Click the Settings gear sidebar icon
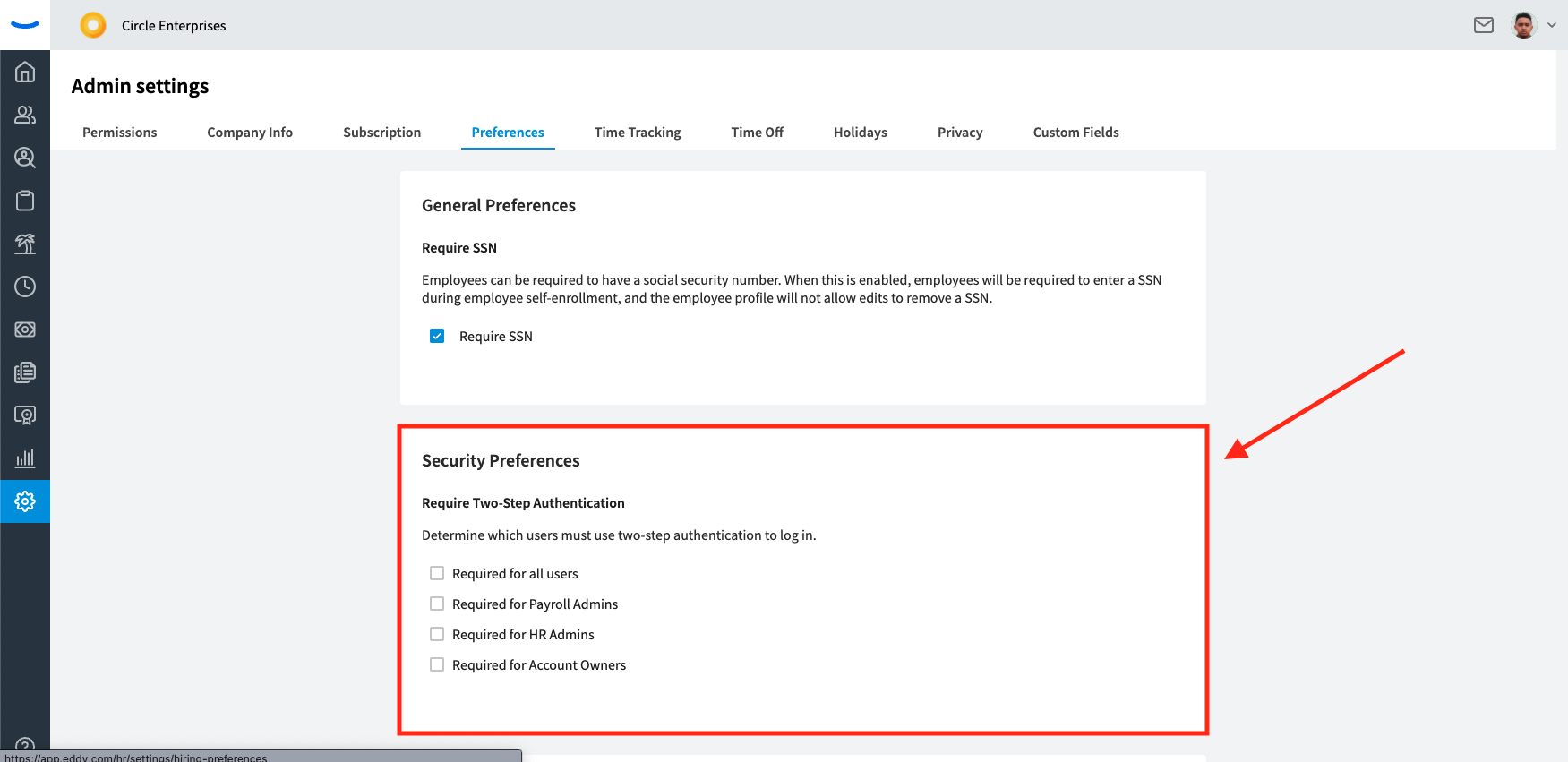 25,501
